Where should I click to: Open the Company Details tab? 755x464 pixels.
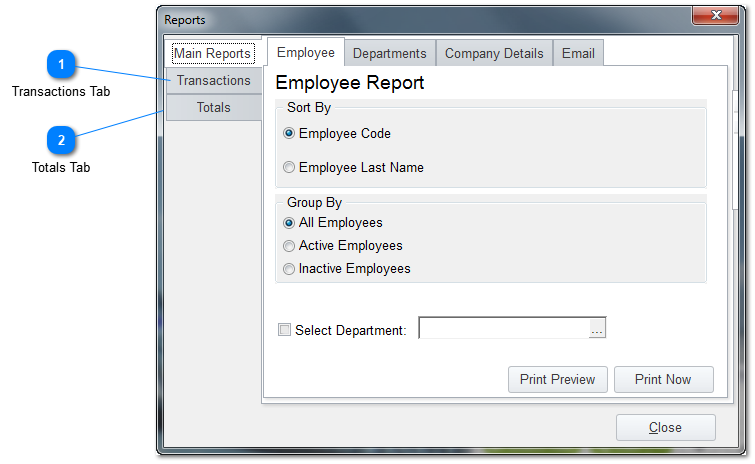494,53
